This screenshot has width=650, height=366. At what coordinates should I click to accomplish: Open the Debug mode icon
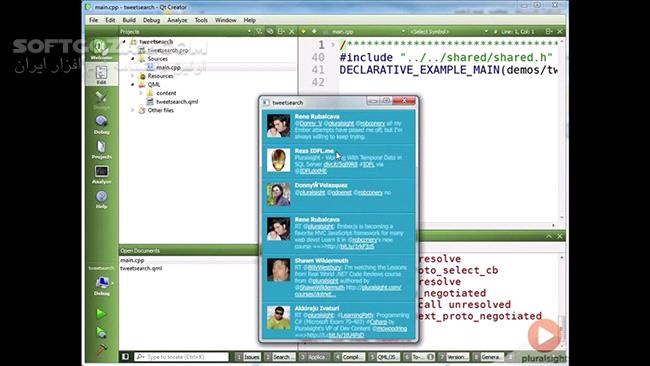click(x=101, y=124)
